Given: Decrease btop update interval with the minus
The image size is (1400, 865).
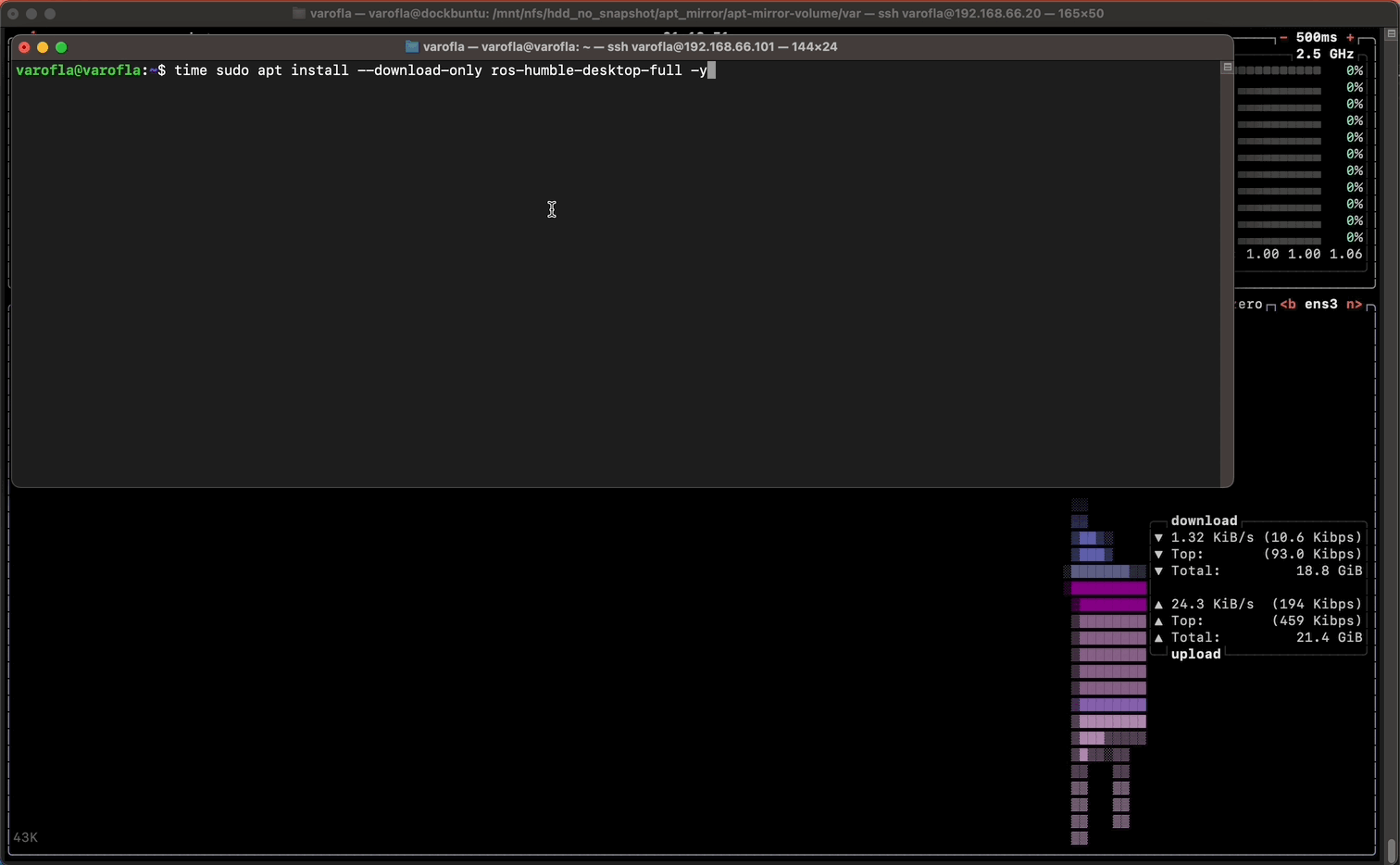Looking at the screenshot, I should (x=1283, y=38).
